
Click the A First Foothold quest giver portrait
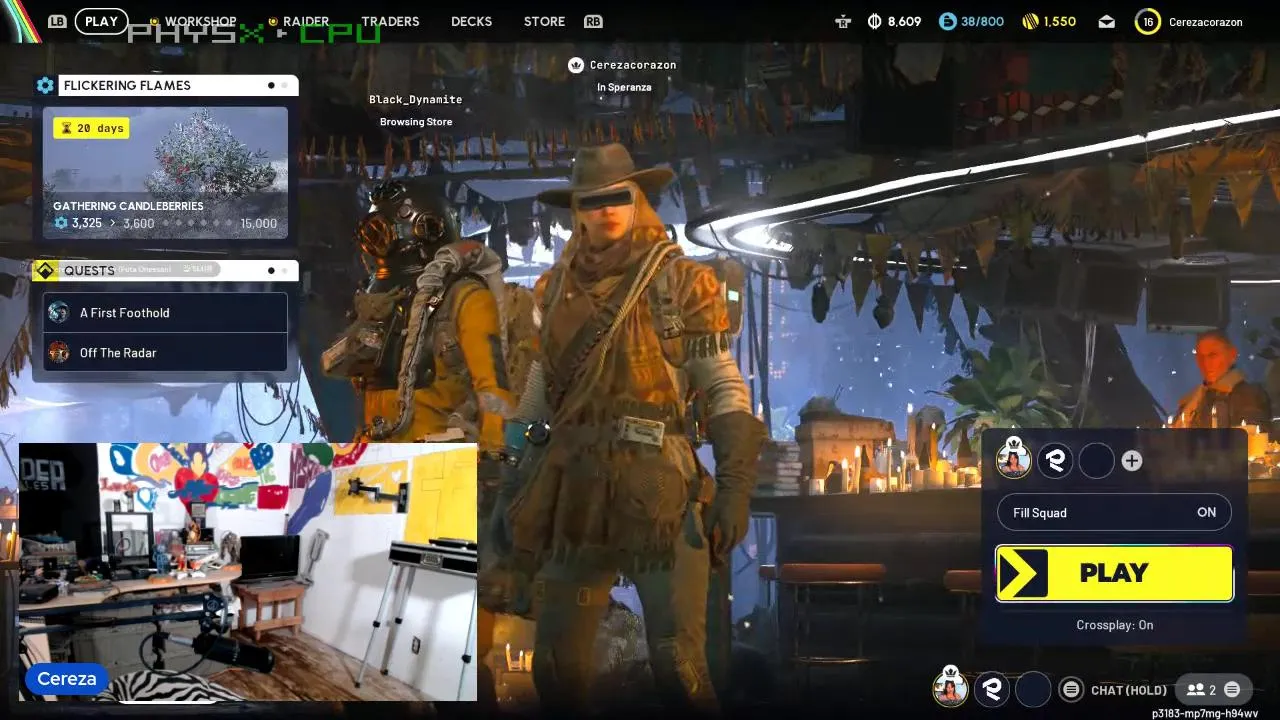[59, 312]
